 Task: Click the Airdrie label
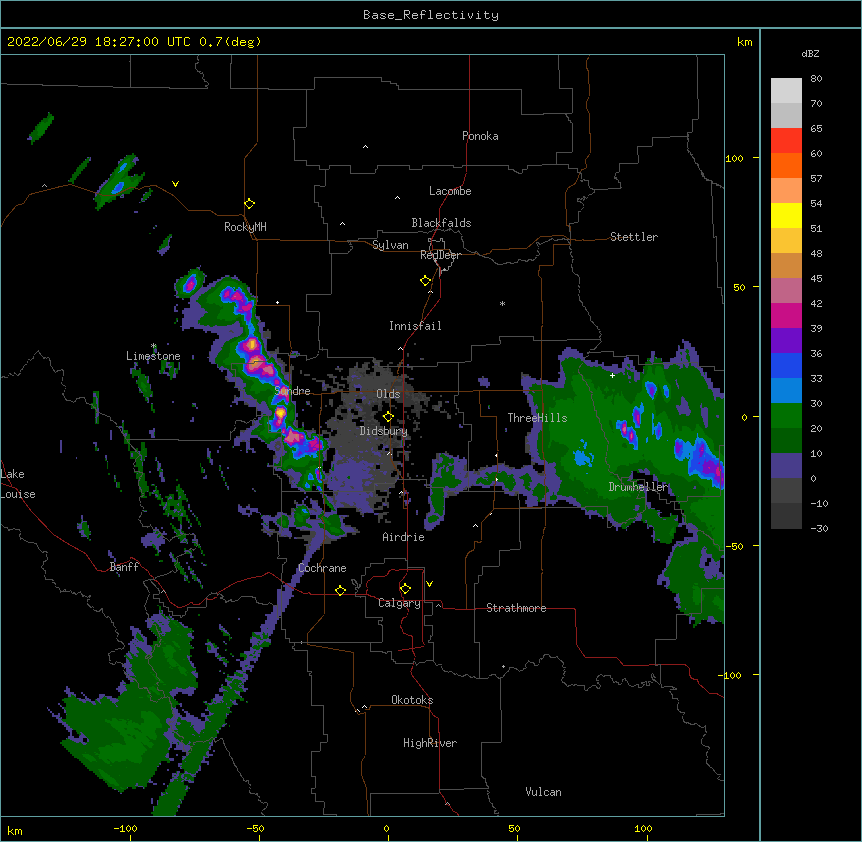click(x=403, y=537)
